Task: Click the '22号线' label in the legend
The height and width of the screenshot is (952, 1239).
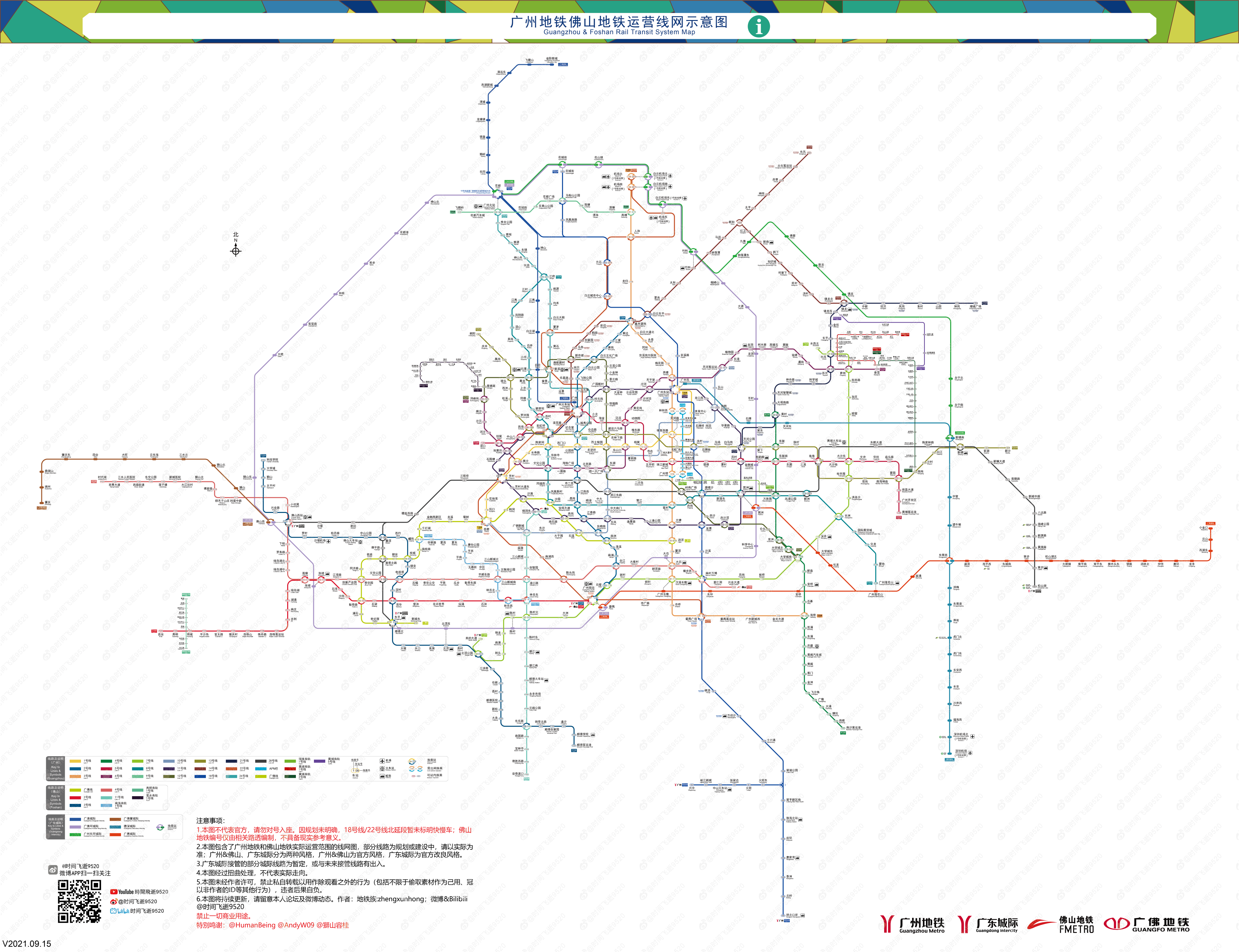Action: [244, 768]
